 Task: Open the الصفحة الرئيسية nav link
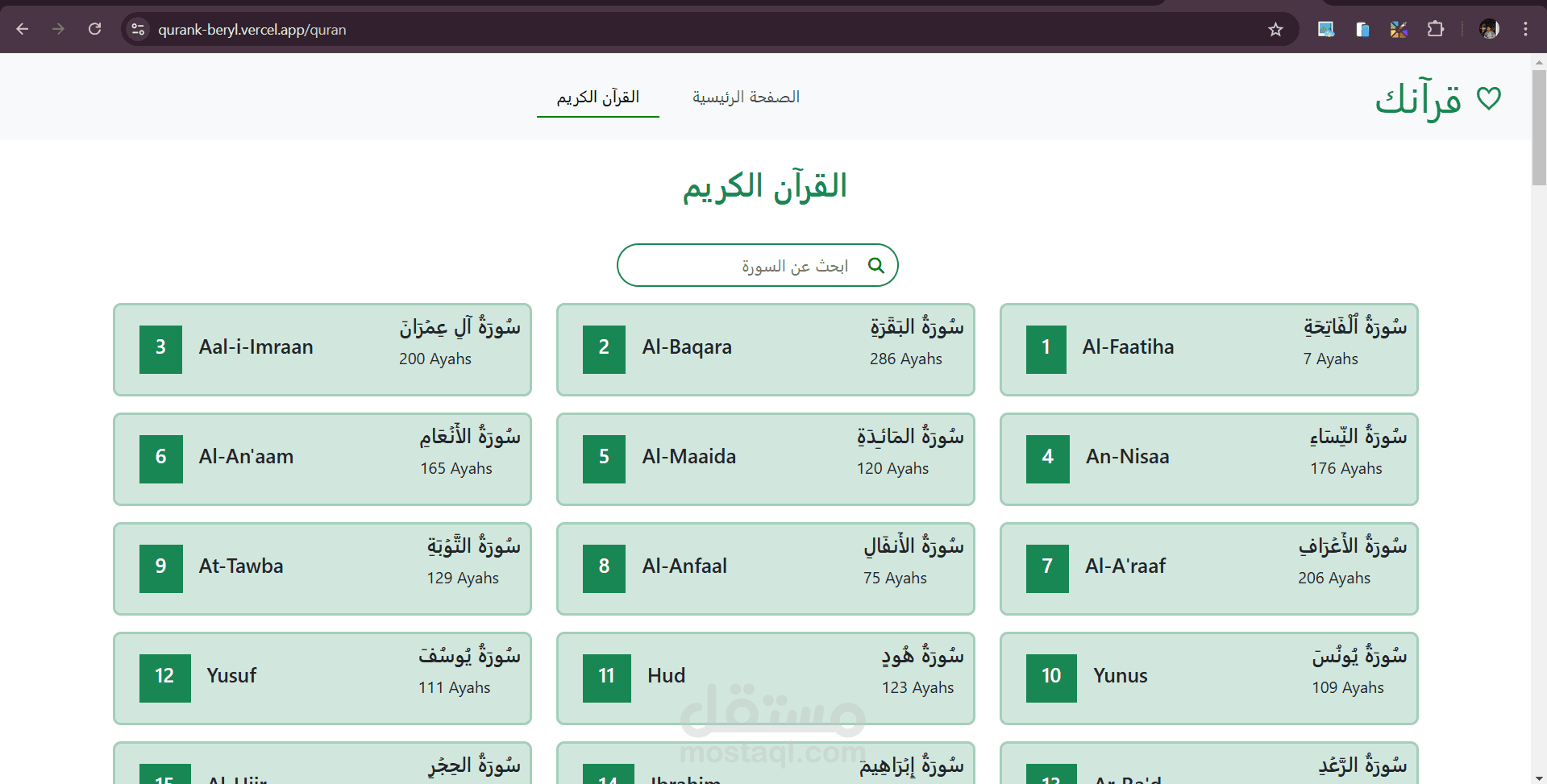pos(746,97)
